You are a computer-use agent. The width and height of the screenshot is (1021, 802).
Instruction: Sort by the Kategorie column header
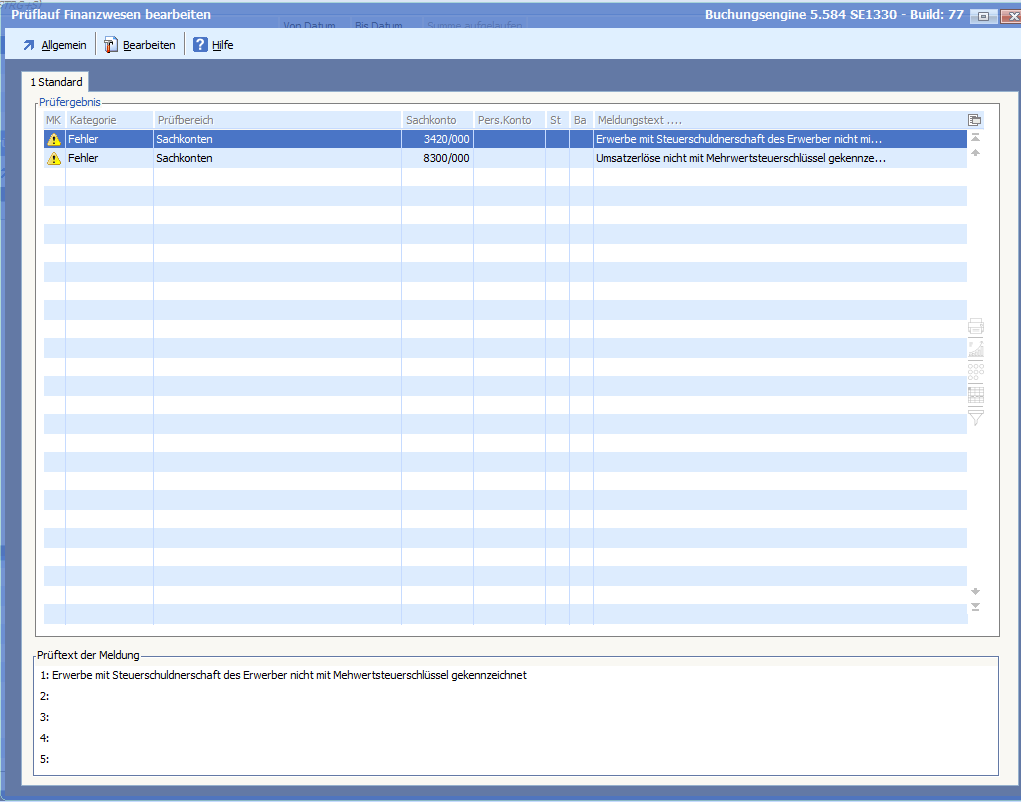(108, 120)
